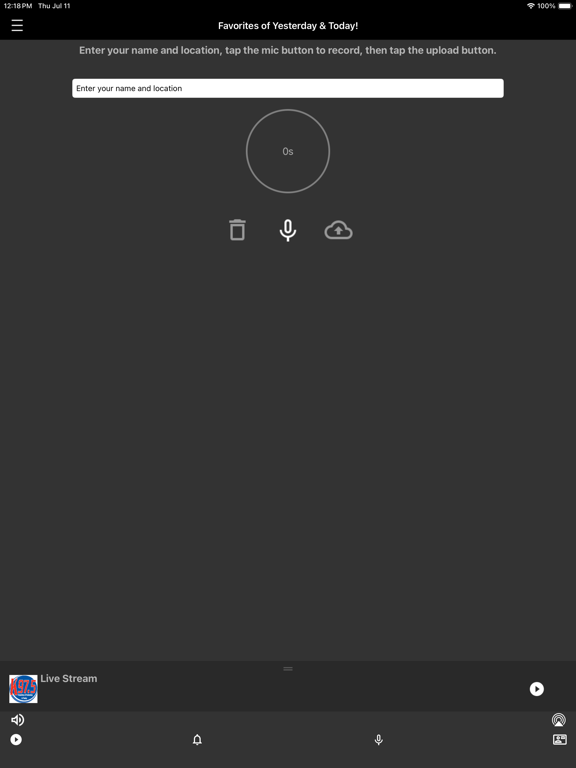This screenshot has height=768, width=576.
Task: Play the Live Stream from mini-player
Action: (537, 689)
